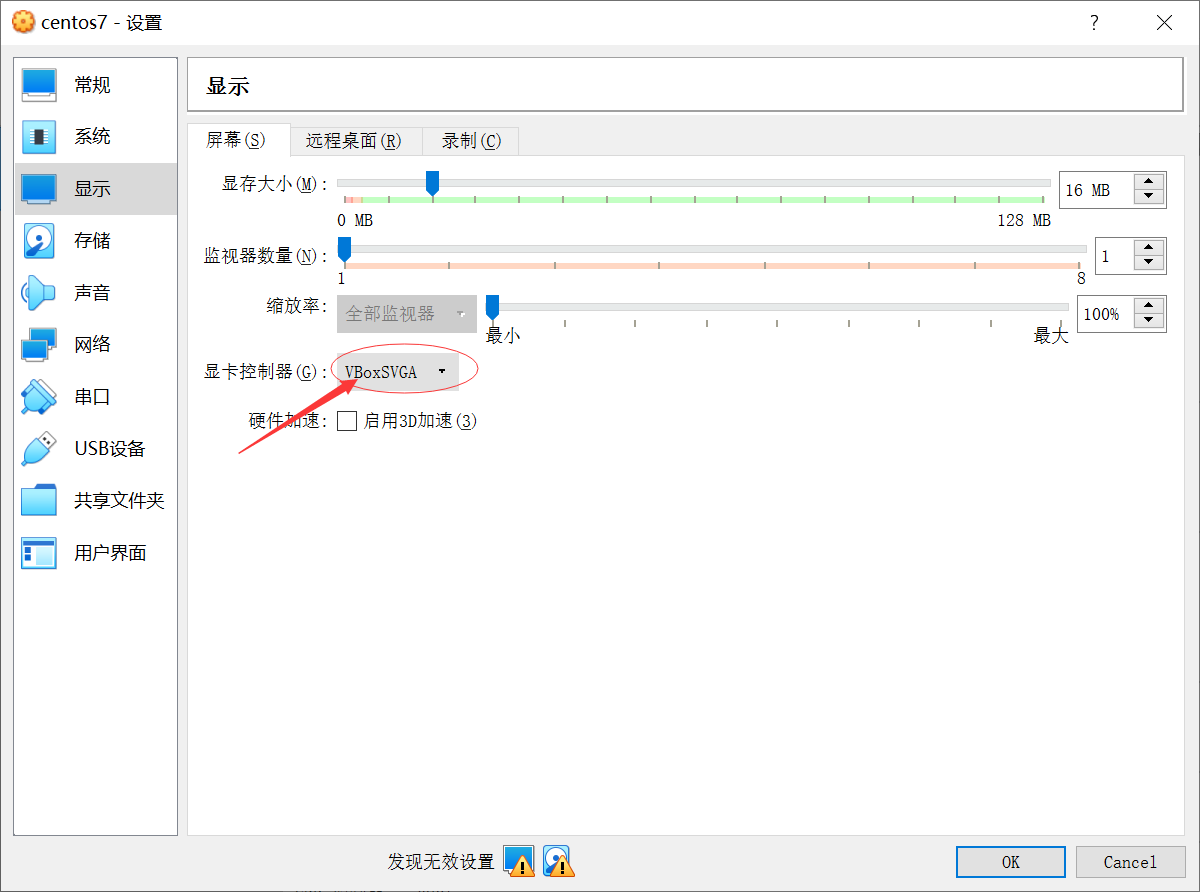Decrease 监视器数量 with down stepper arrow
The image size is (1200, 892).
pos(1149,264)
